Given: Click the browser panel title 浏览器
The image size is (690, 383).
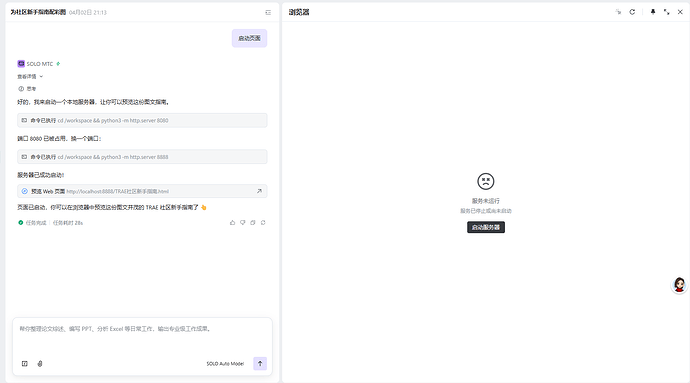Looking at the screenshot, I should coord(299,12).
